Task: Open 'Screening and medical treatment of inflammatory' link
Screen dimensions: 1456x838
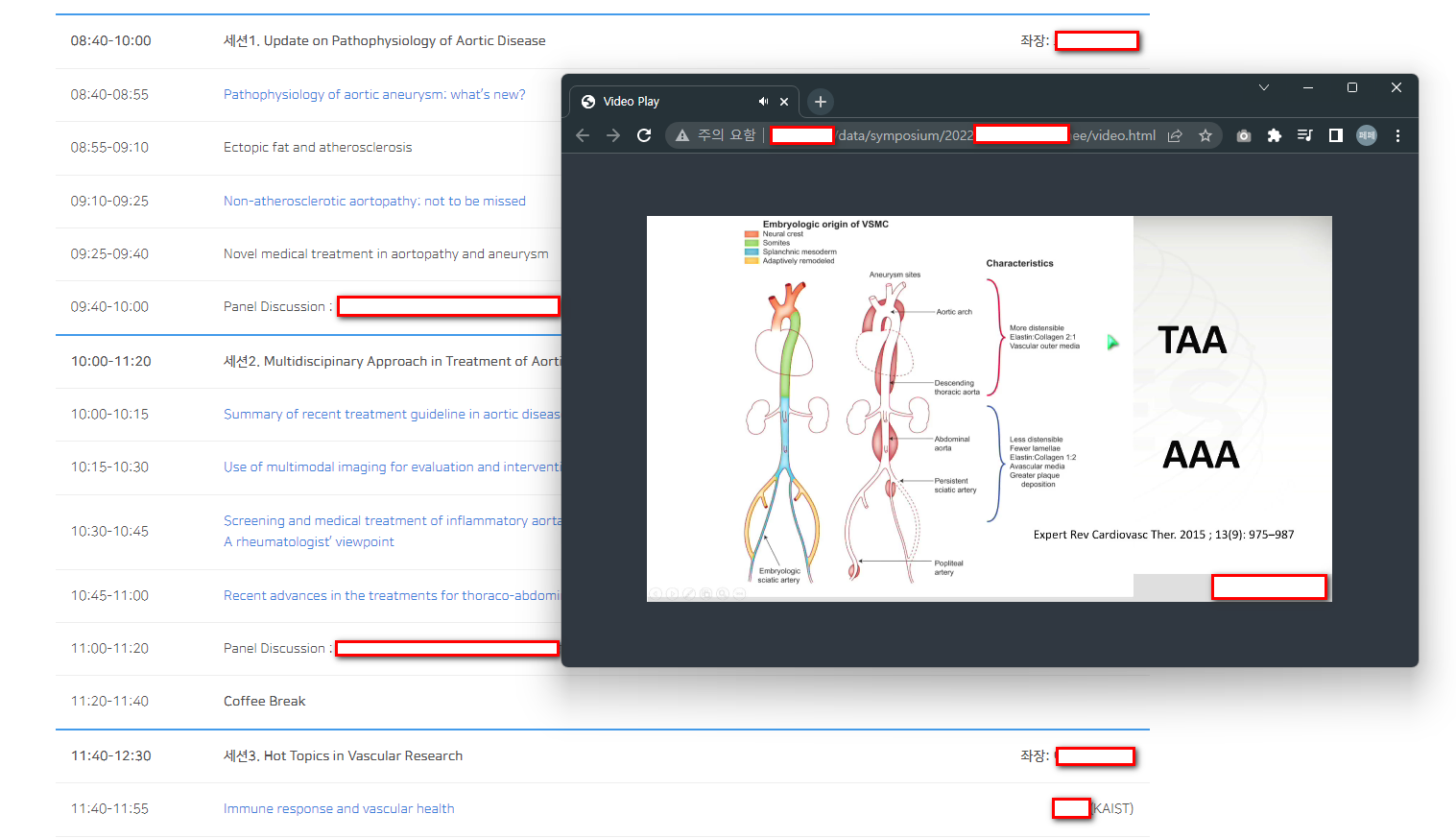Action: (392, 520)
